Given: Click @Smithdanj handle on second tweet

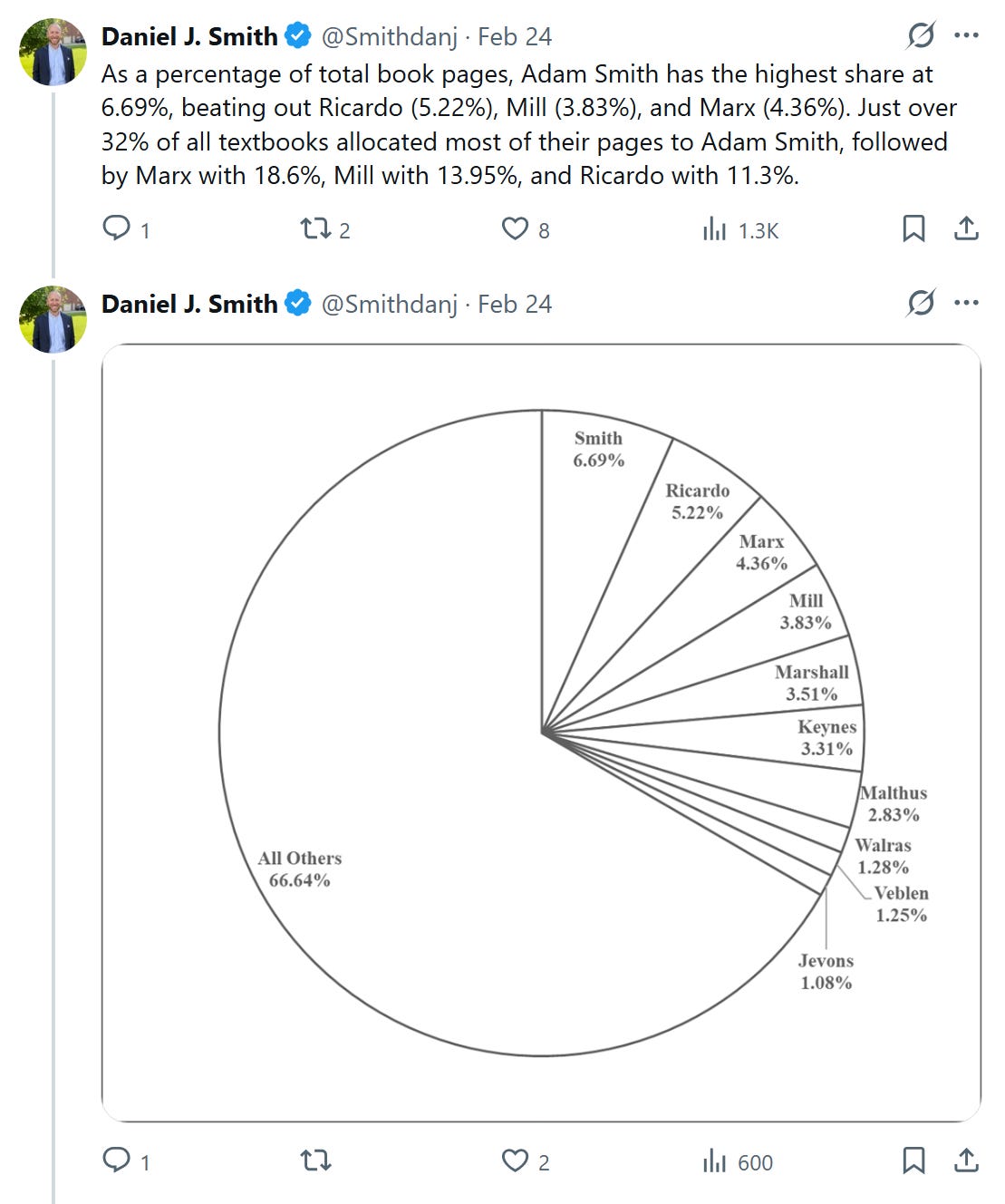Looking at the screenshot, I should pyautogui.click(x=389, y=304).
